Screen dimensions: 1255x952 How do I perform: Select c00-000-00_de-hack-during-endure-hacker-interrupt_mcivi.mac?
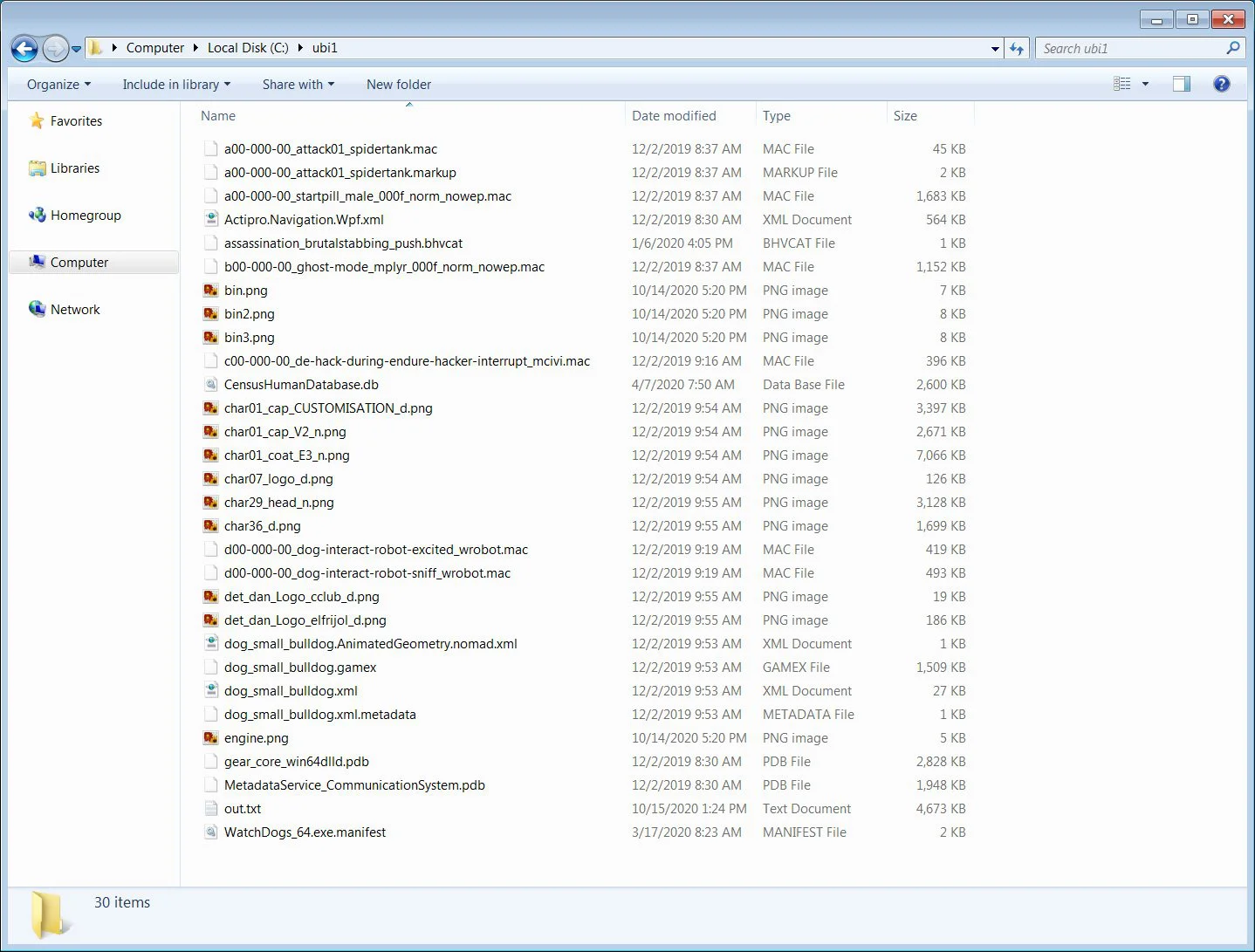[407, 361]
